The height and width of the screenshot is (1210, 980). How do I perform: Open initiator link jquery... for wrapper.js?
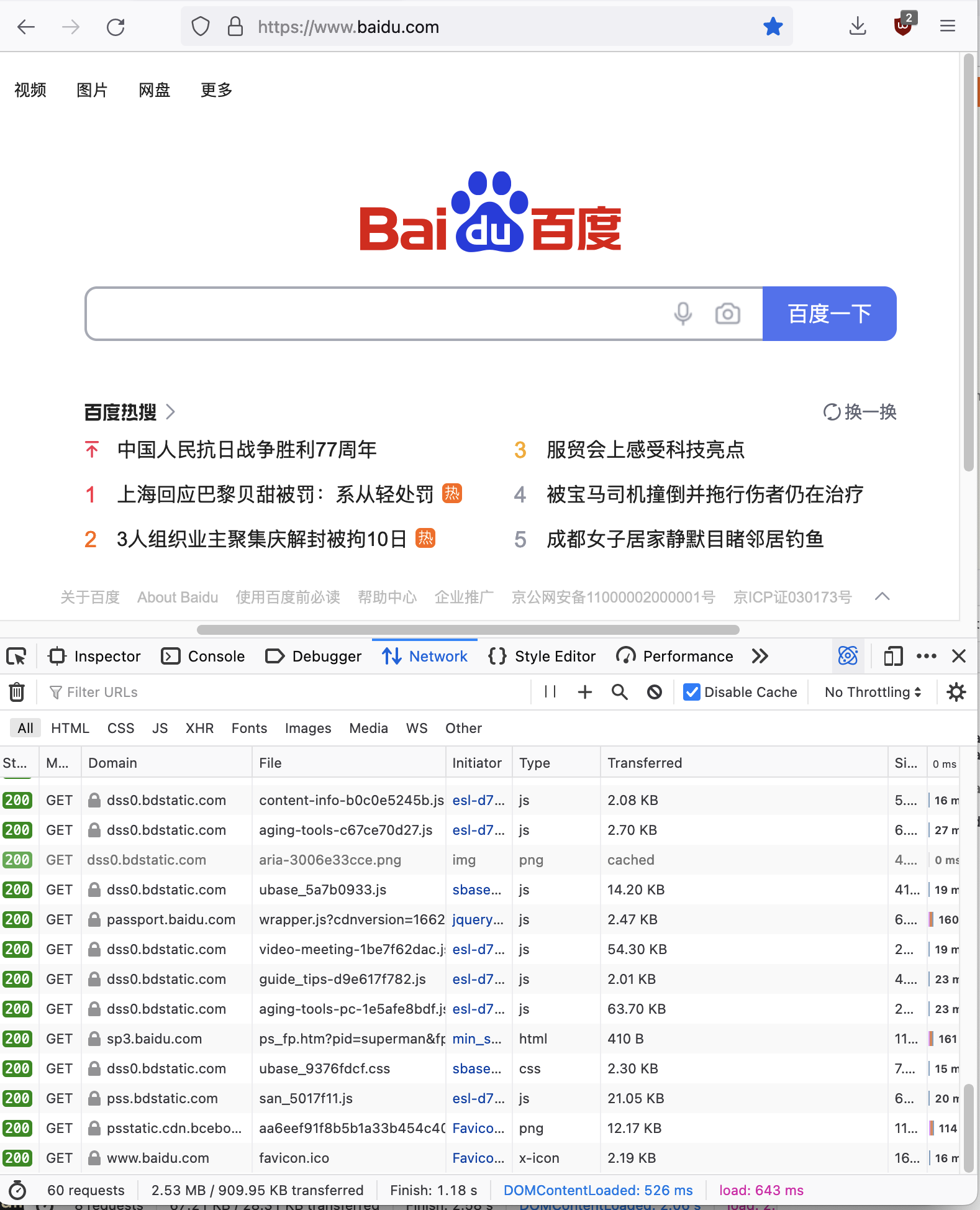(x=478, y=919)
